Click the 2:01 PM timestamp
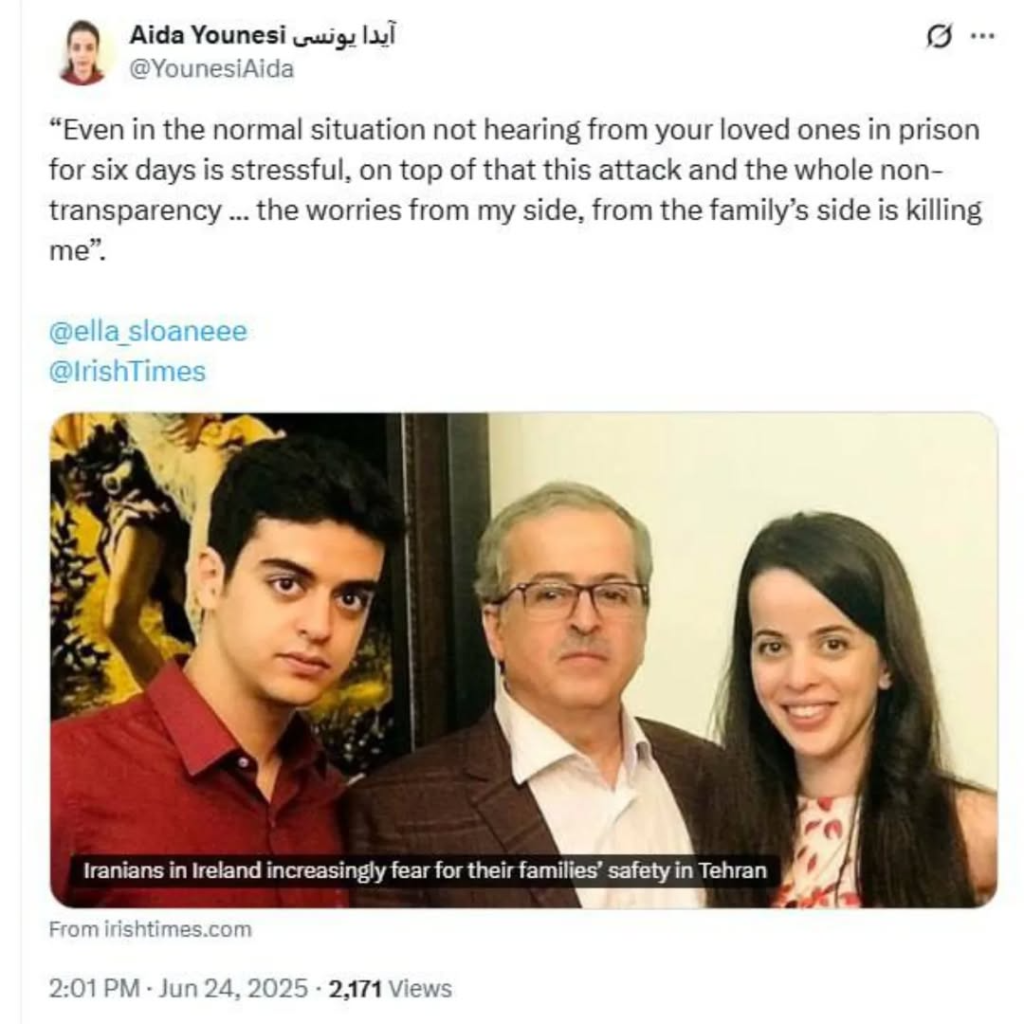 [94, 988]
